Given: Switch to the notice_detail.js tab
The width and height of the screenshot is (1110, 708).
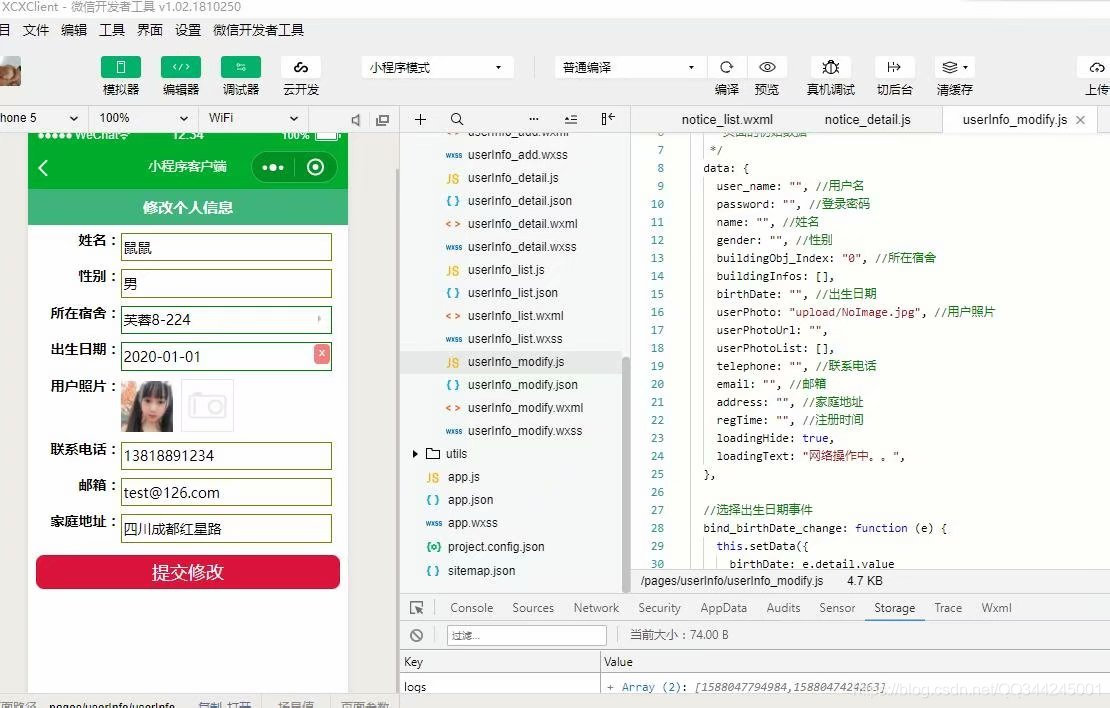Looking at the screenshot, I should (867, 120).
